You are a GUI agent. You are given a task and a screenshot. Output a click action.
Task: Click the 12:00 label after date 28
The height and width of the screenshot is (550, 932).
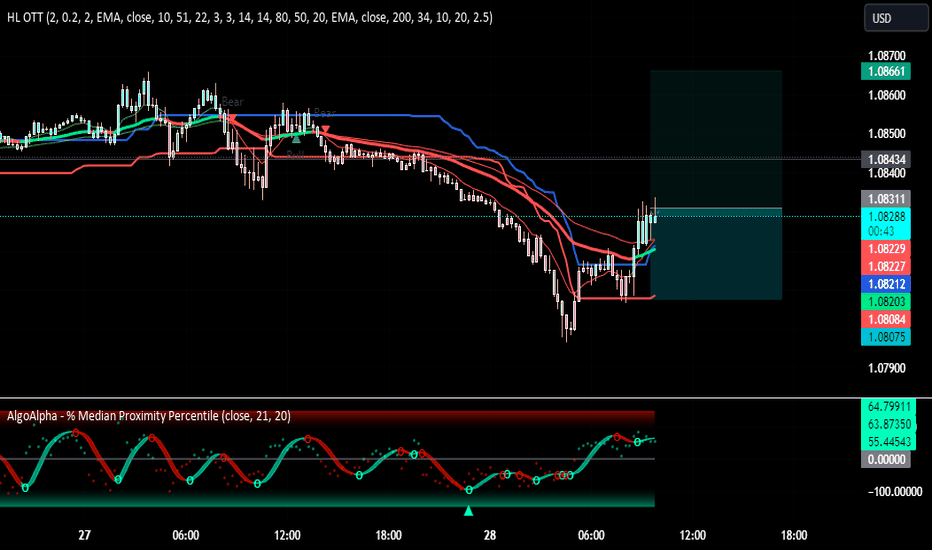(x=692, y=535)
